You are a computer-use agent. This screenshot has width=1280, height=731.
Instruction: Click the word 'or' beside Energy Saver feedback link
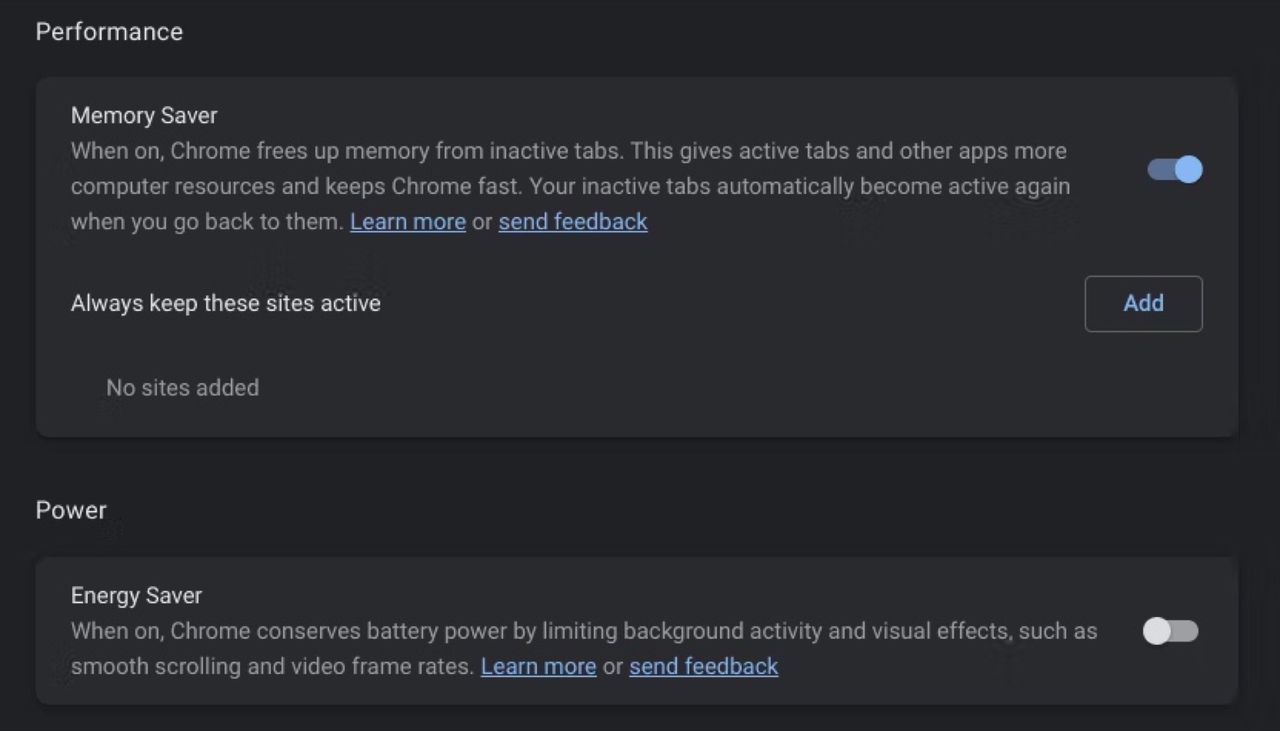click(x=612, y=666)
